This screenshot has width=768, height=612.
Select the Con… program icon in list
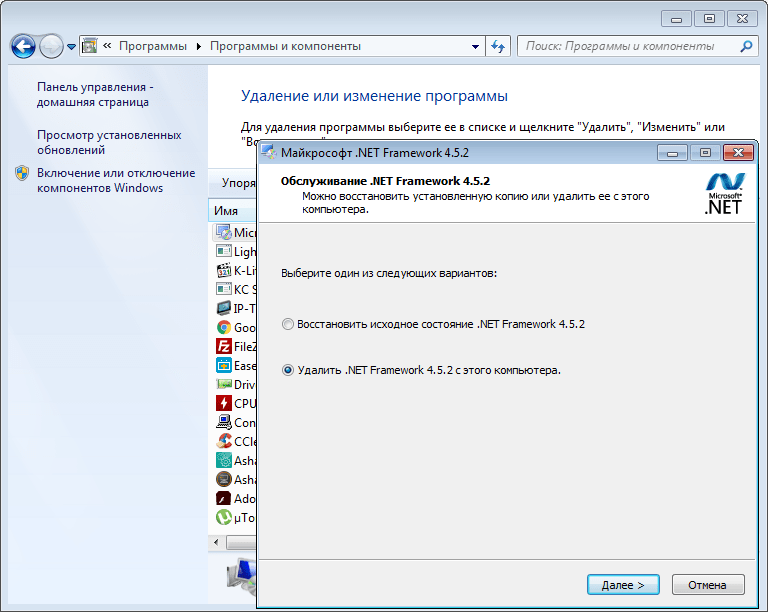tap(224, 422)
